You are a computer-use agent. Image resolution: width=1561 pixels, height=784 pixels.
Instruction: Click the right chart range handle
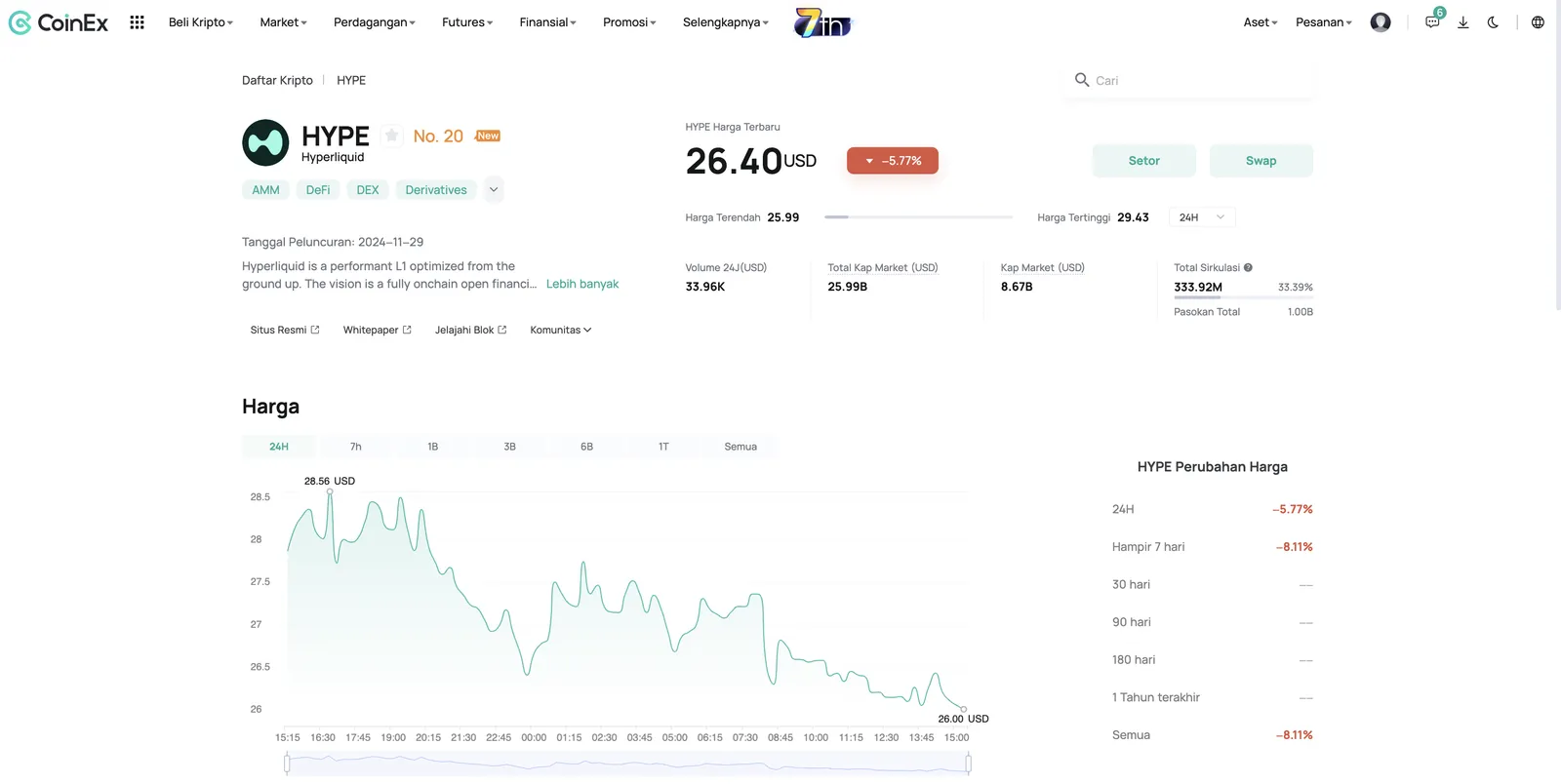click(968, 764)
